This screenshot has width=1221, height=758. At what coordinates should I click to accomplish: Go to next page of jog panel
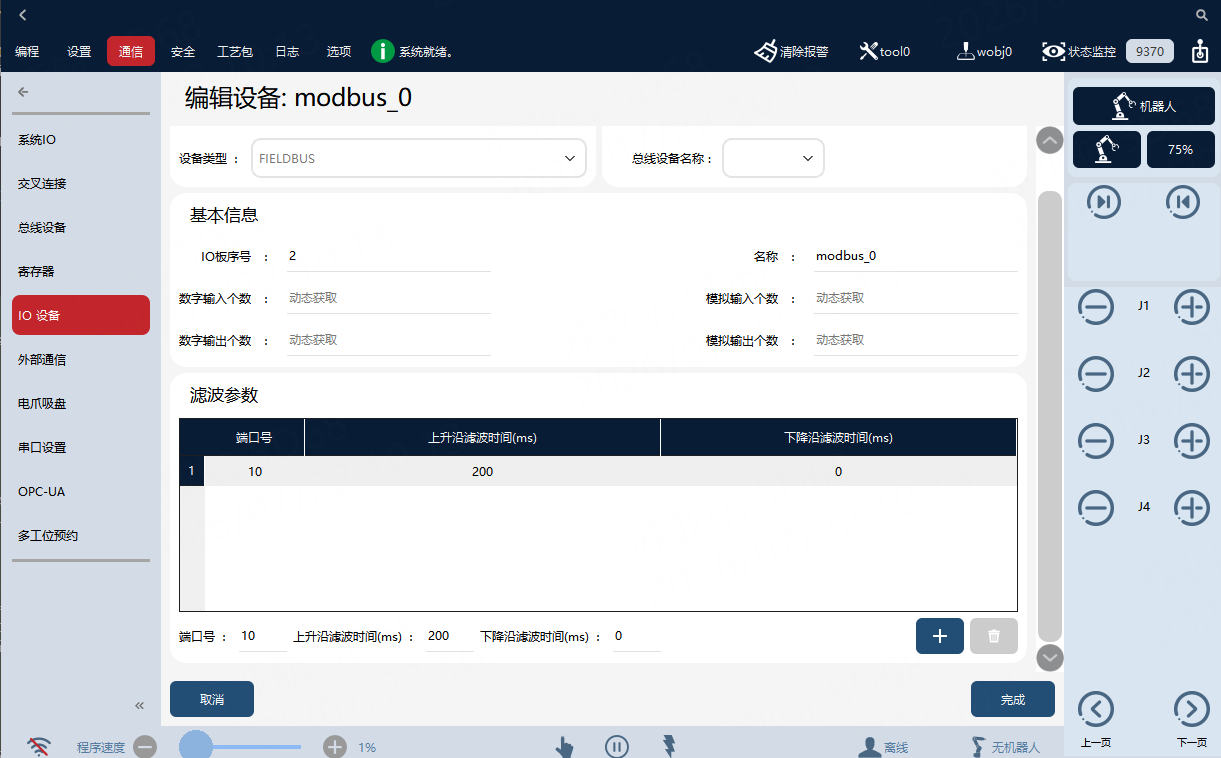click(1191, 709)
